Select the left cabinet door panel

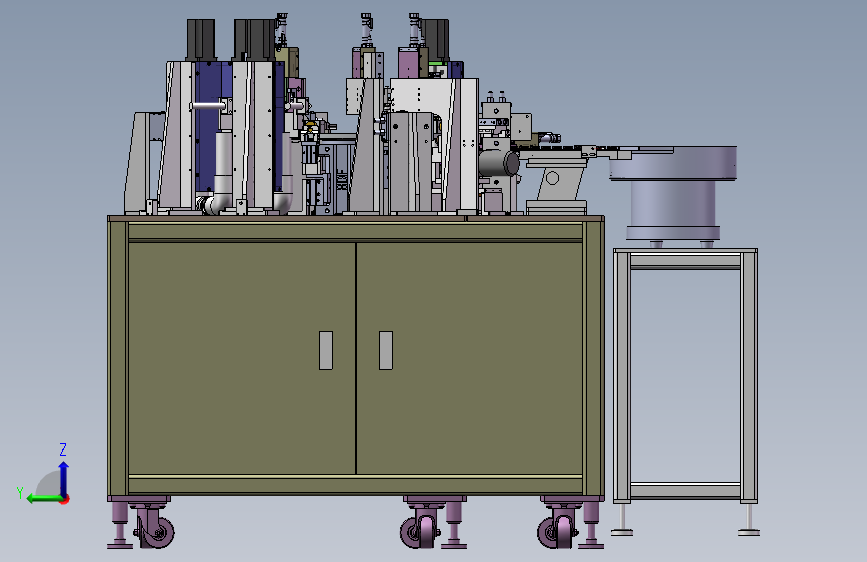tap(242, 358)
